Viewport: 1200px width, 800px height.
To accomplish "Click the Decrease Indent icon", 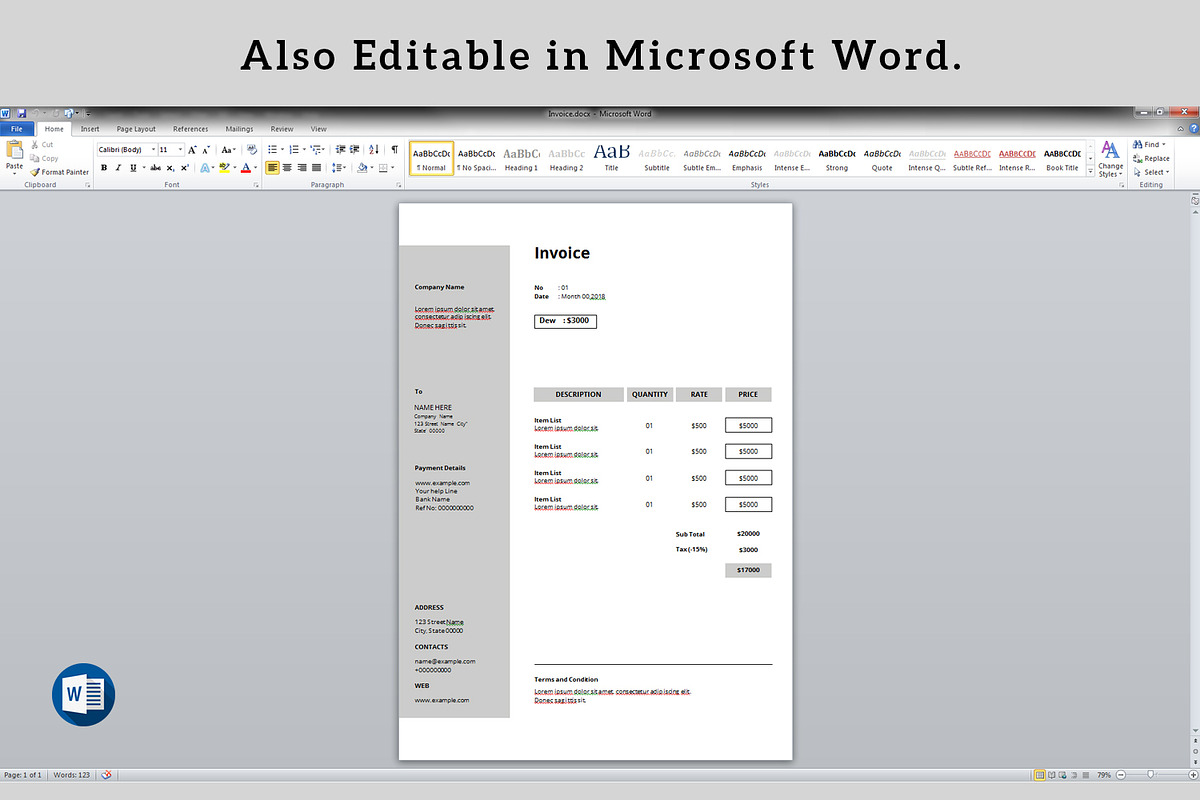I will (340, 149).
